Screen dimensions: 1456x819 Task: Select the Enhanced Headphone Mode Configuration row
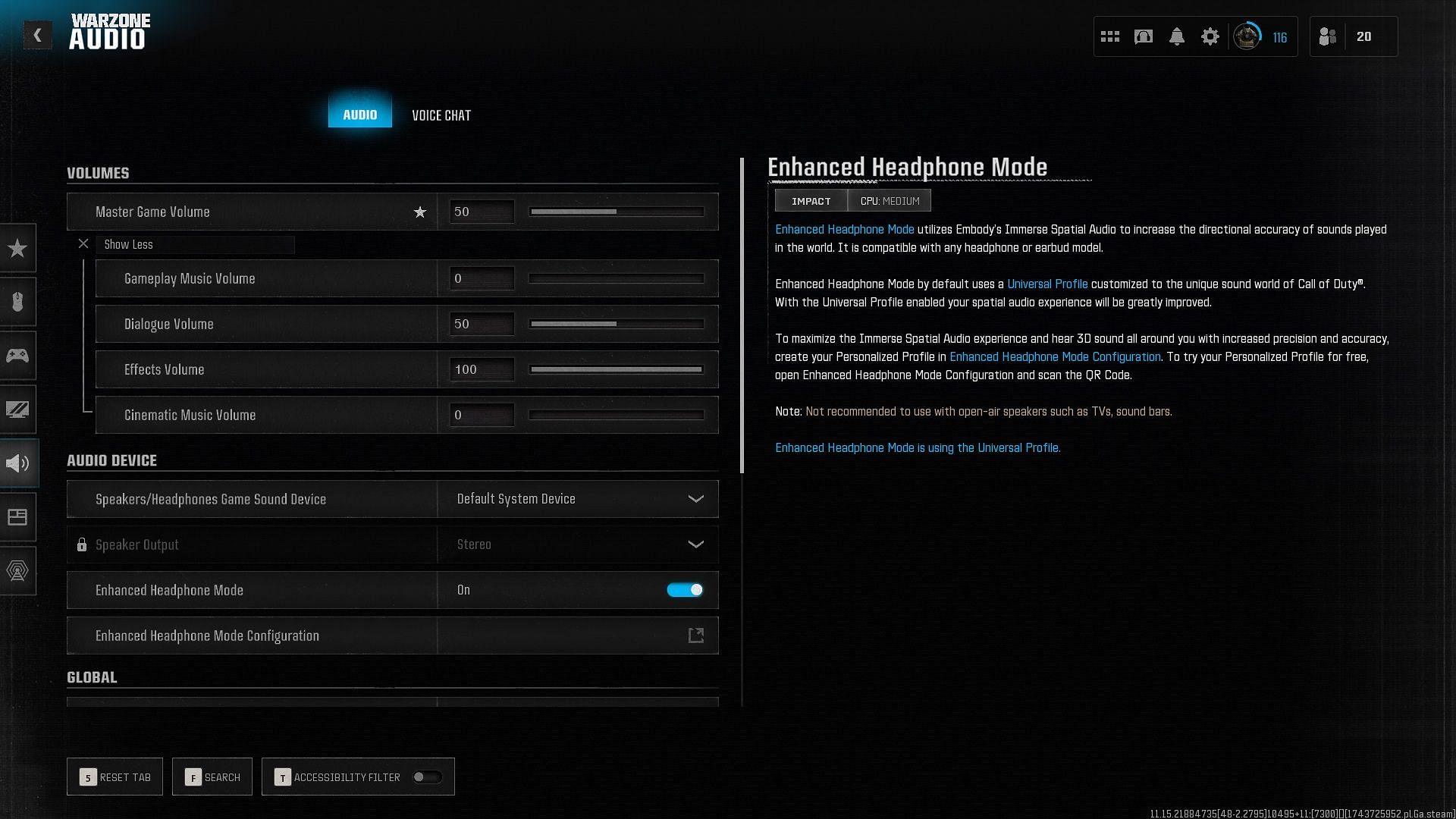[x=393, y=635]
